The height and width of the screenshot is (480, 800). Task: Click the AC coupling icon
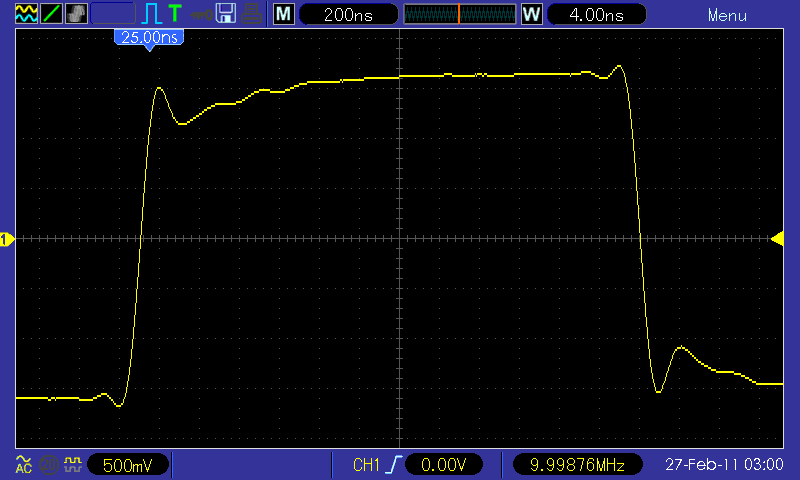[x=23, y=465]
